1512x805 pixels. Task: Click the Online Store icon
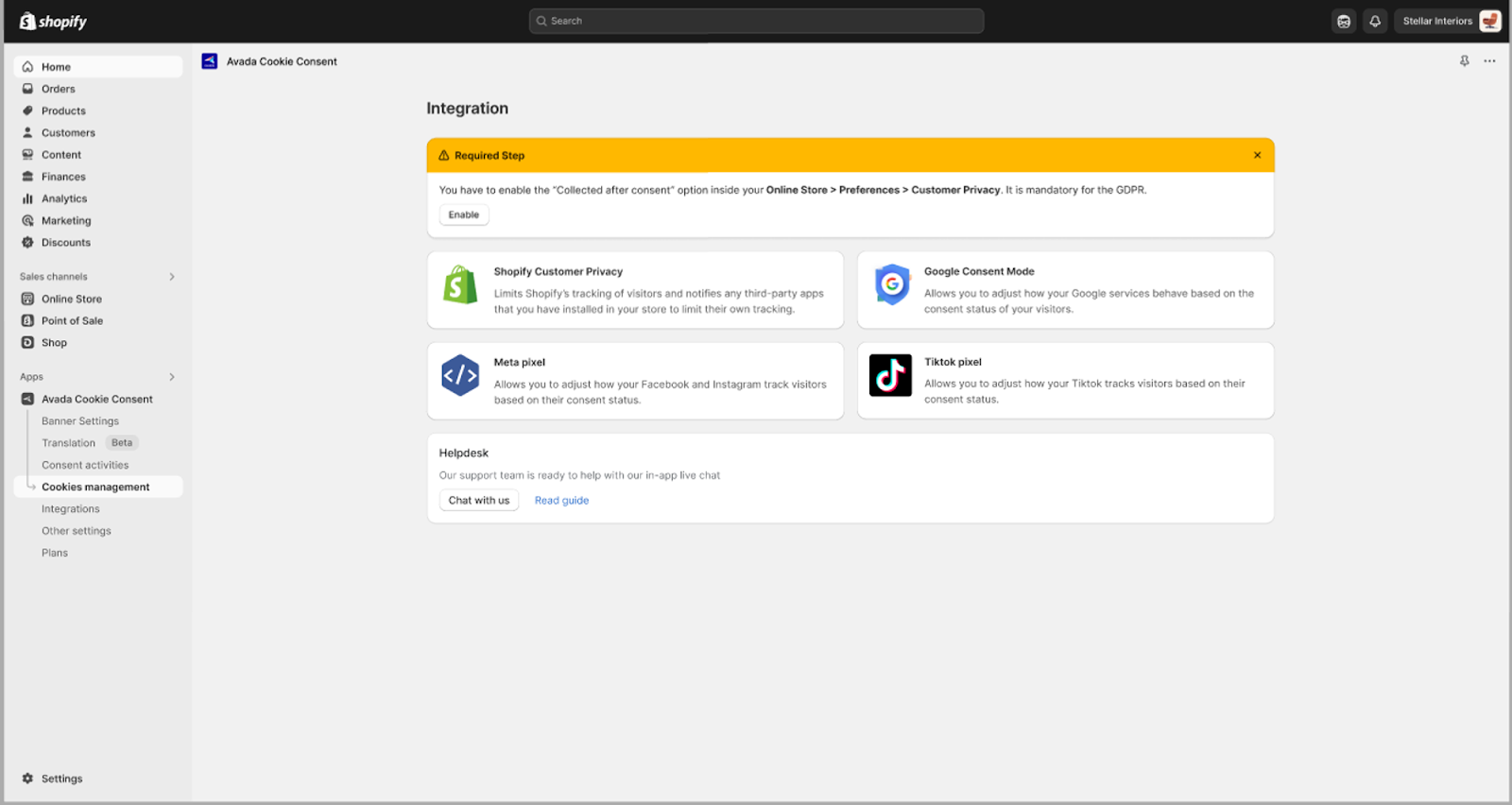coord(27,299)
